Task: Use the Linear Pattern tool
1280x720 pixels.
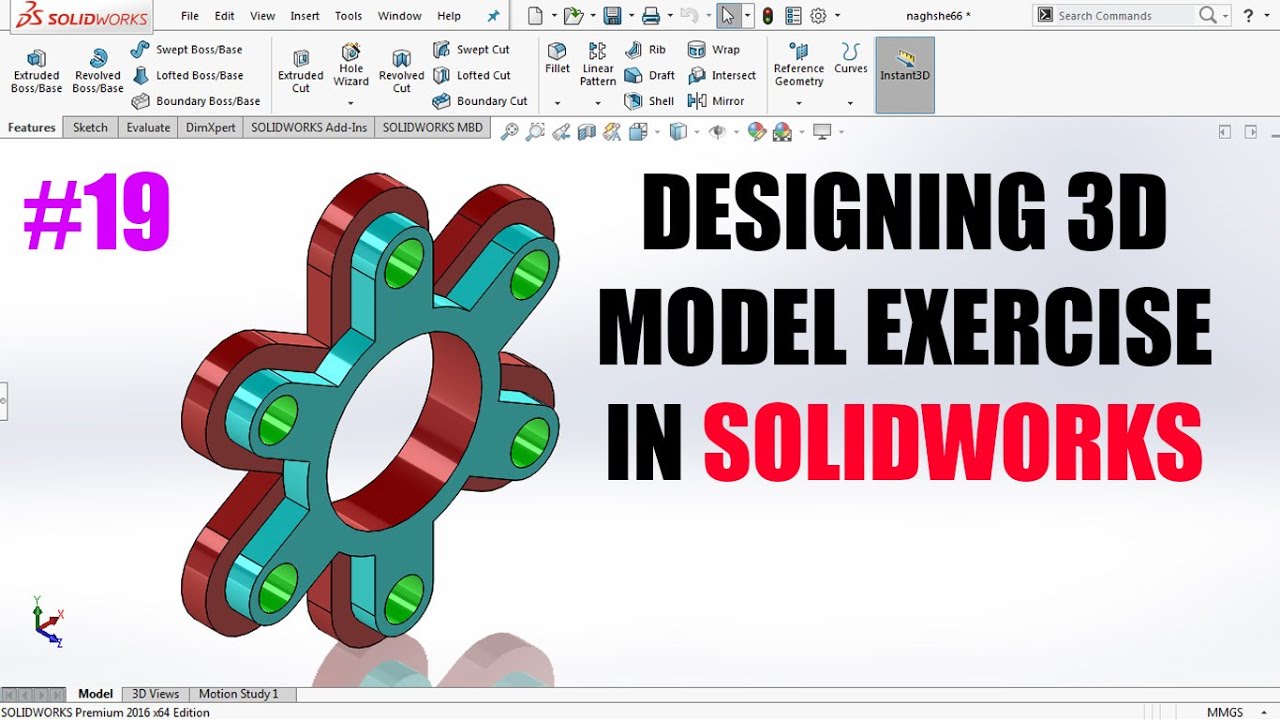Action: [x=598, y=65]
